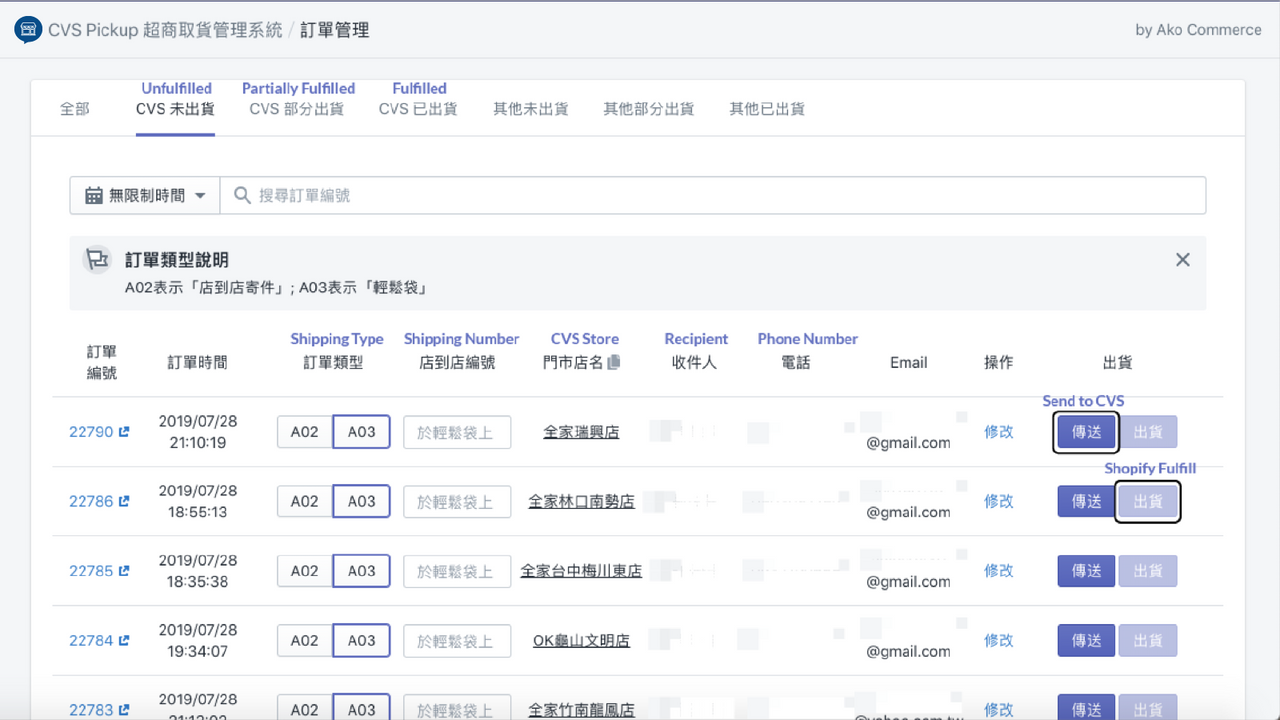Click the 訂單管理 breadcrumb text
This screenshot has height=720, width=1280.
[x=336, y=30]
